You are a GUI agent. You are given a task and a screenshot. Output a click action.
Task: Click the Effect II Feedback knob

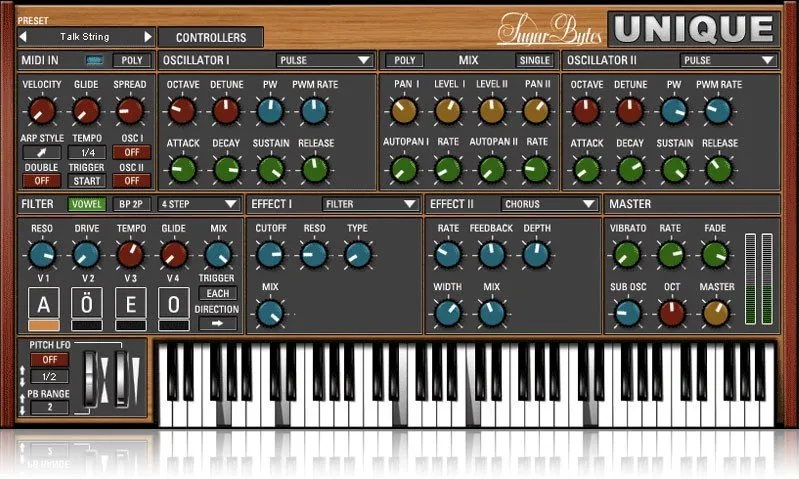click(492, 254)
